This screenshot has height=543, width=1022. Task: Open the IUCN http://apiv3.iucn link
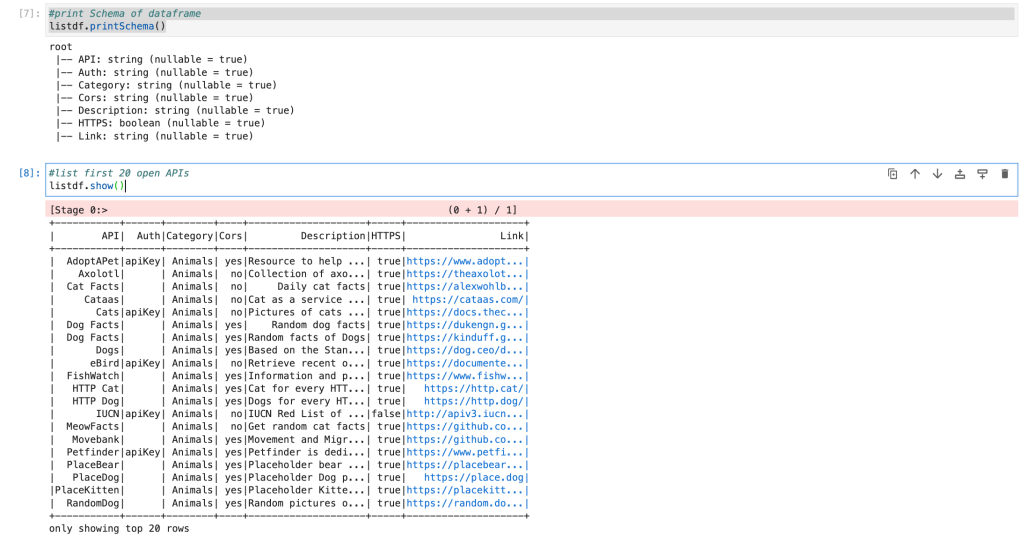464,413
